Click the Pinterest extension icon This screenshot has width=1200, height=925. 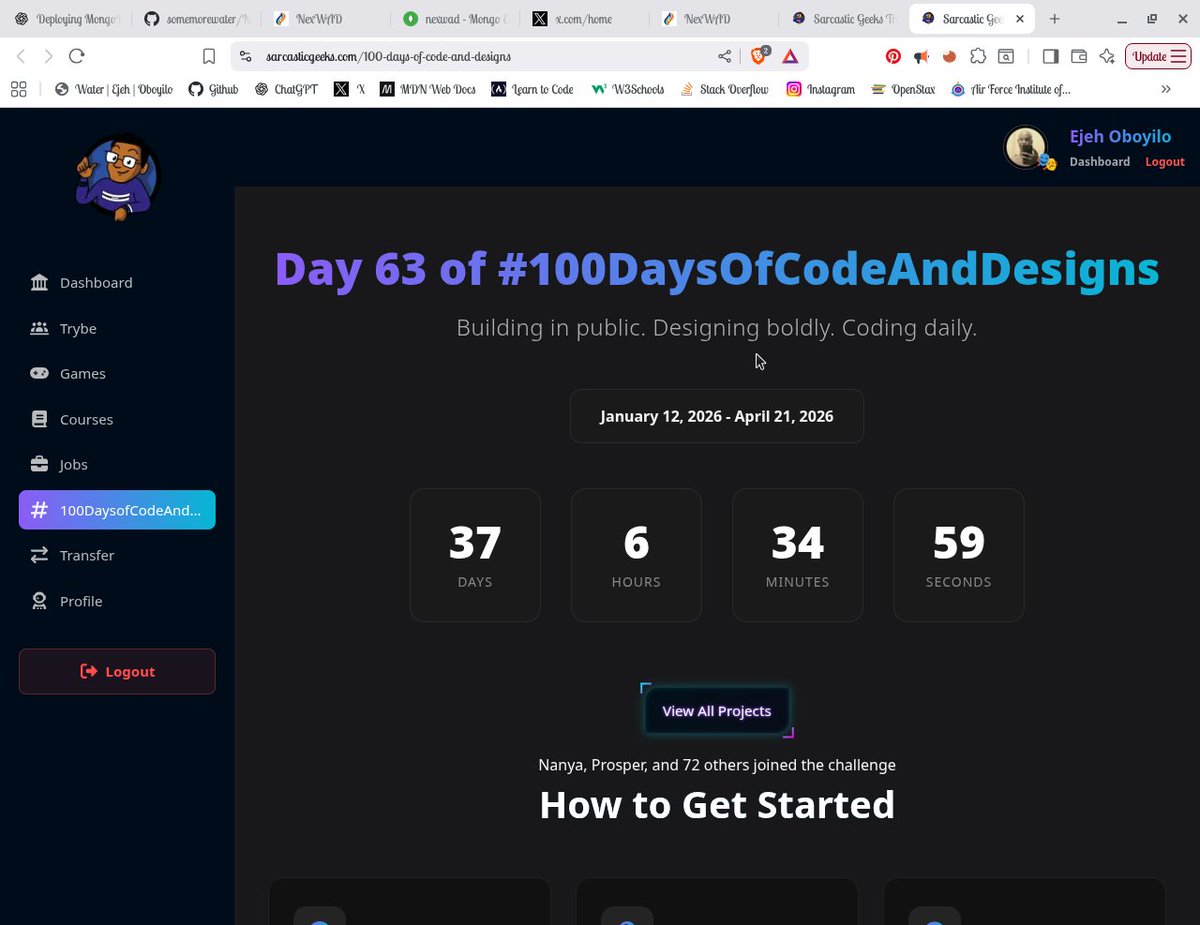(x=893, y=57)
